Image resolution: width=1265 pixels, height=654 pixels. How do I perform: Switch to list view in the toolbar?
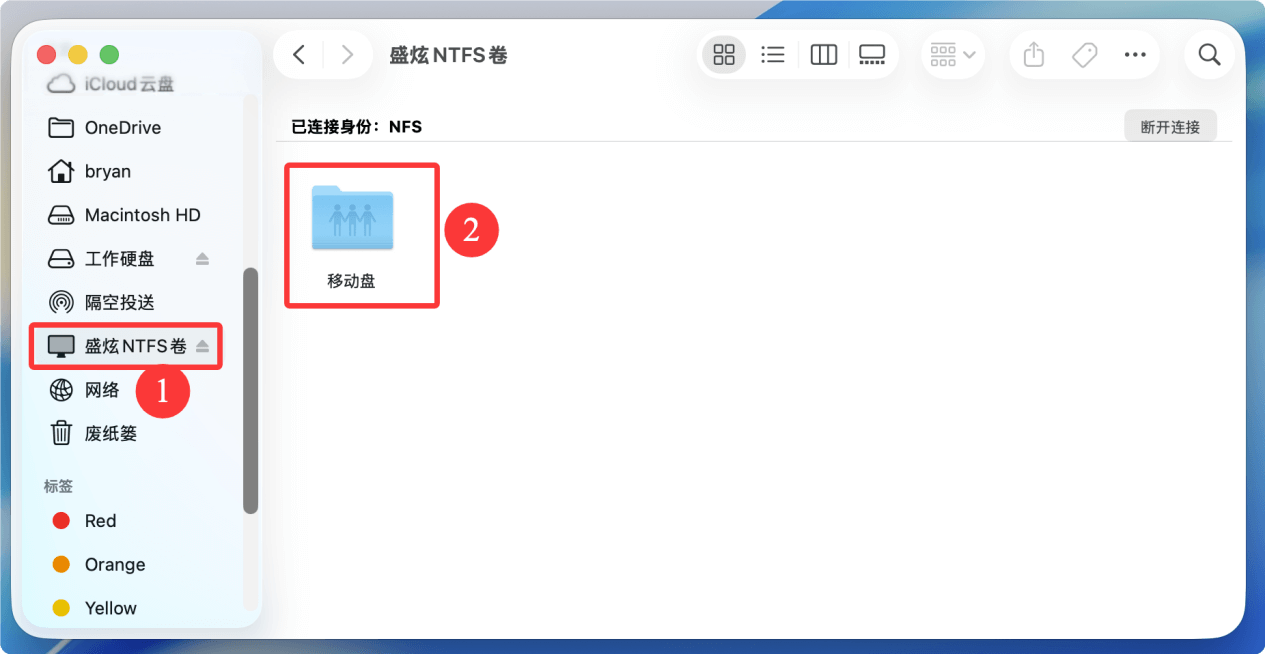click(772, 55)
